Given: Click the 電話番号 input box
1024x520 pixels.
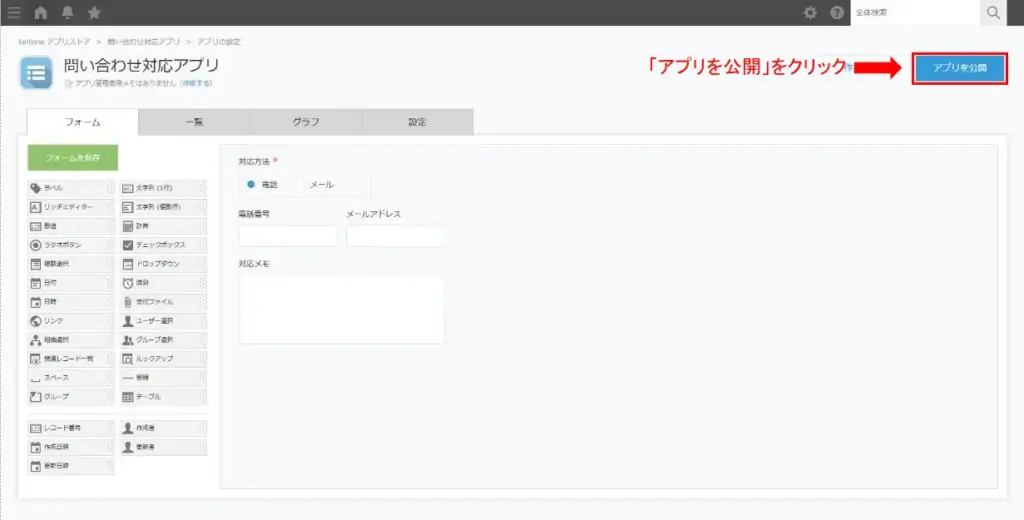Looking at the screenshot, I should [x=288, y=236].
